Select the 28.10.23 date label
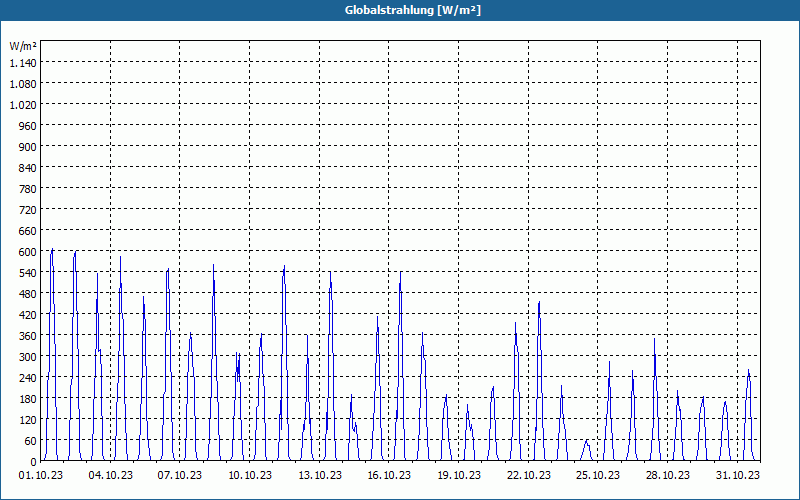The image size is (800, 500). (667, 476)
